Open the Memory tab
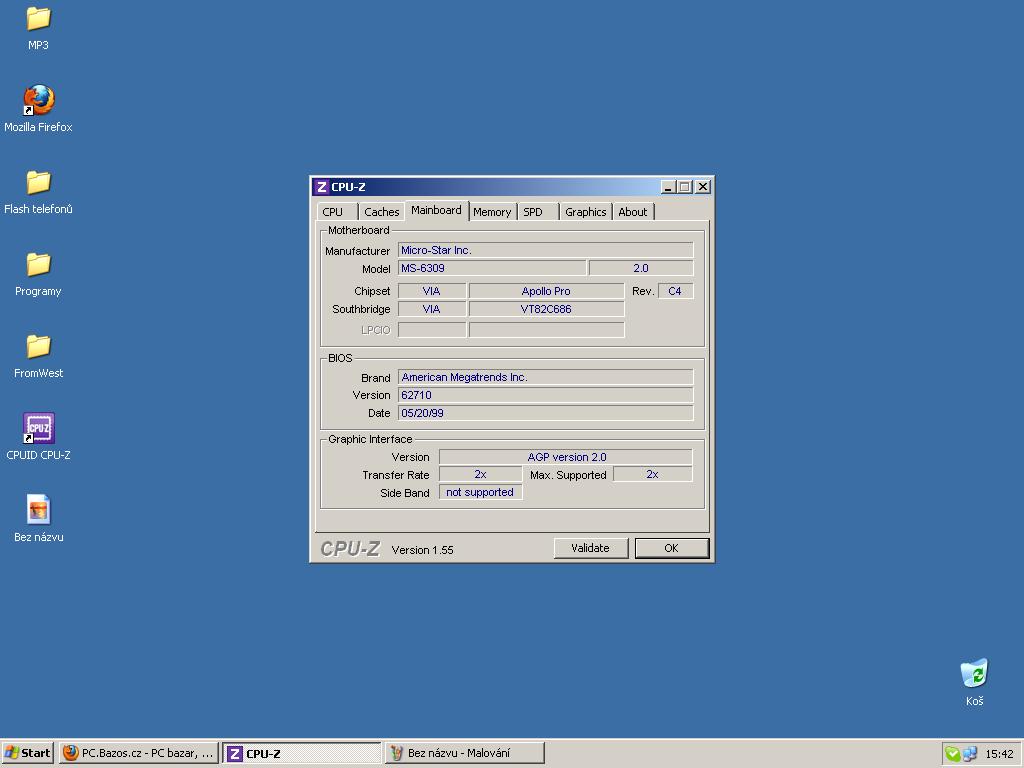The width and height of the screenshot is (1024, 768). 492,212
